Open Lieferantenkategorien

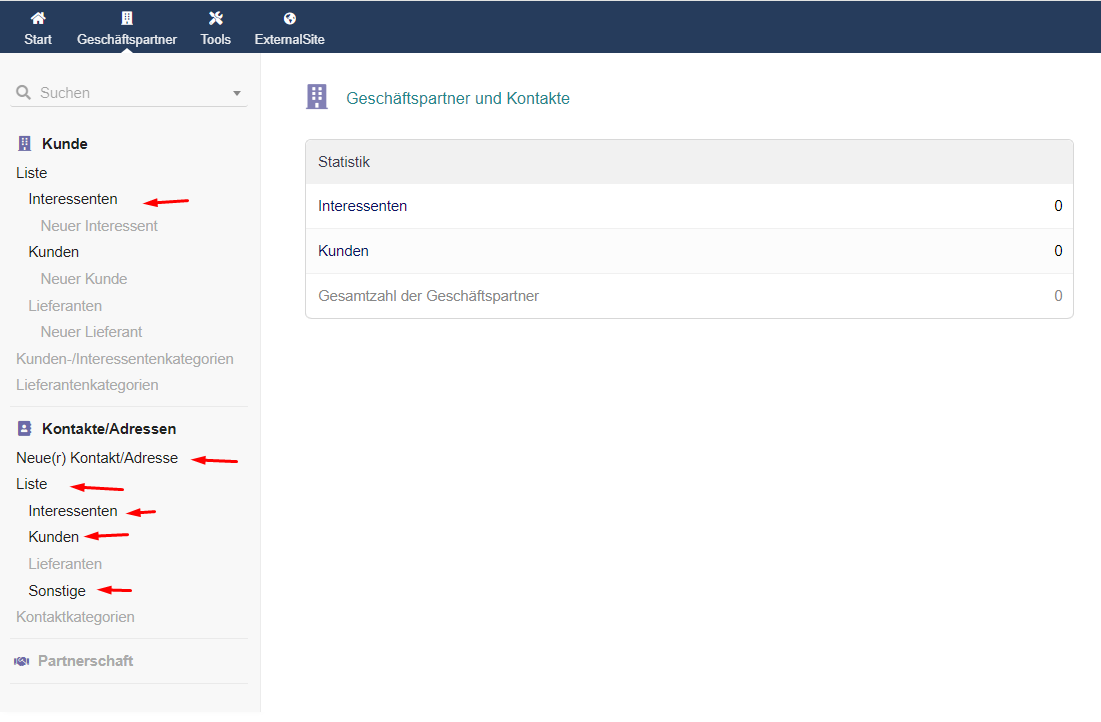click(87, 385)
